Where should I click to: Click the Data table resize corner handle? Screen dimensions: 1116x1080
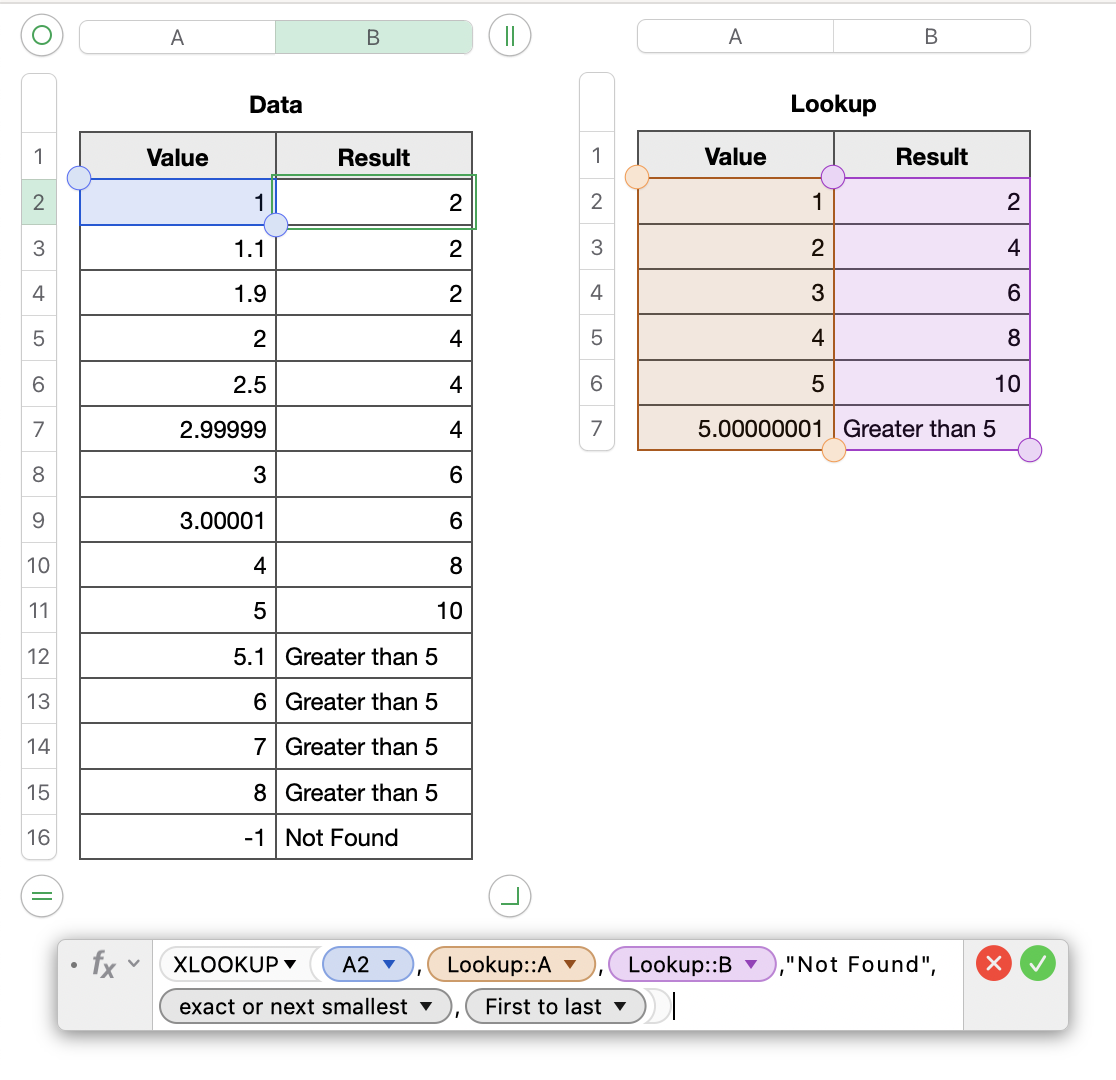tap(510, 896)
